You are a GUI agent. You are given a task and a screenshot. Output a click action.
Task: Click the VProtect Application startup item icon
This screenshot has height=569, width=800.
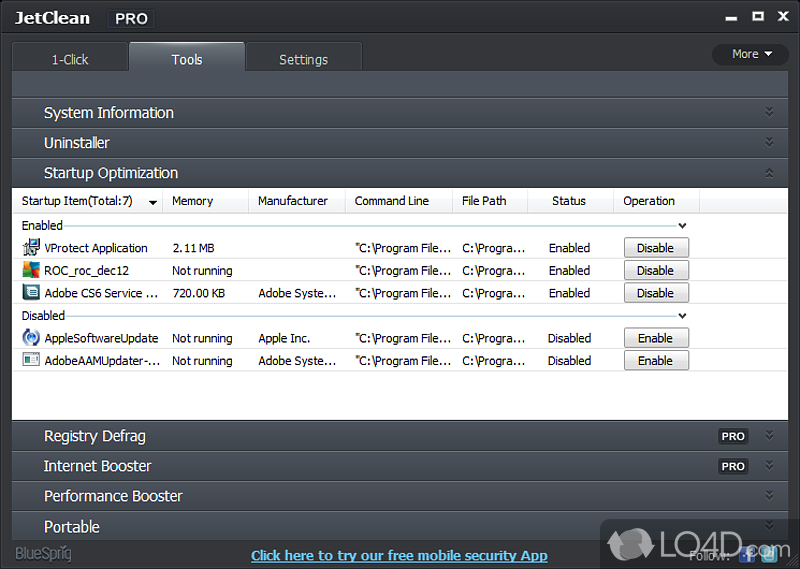[x=31, y=248]
